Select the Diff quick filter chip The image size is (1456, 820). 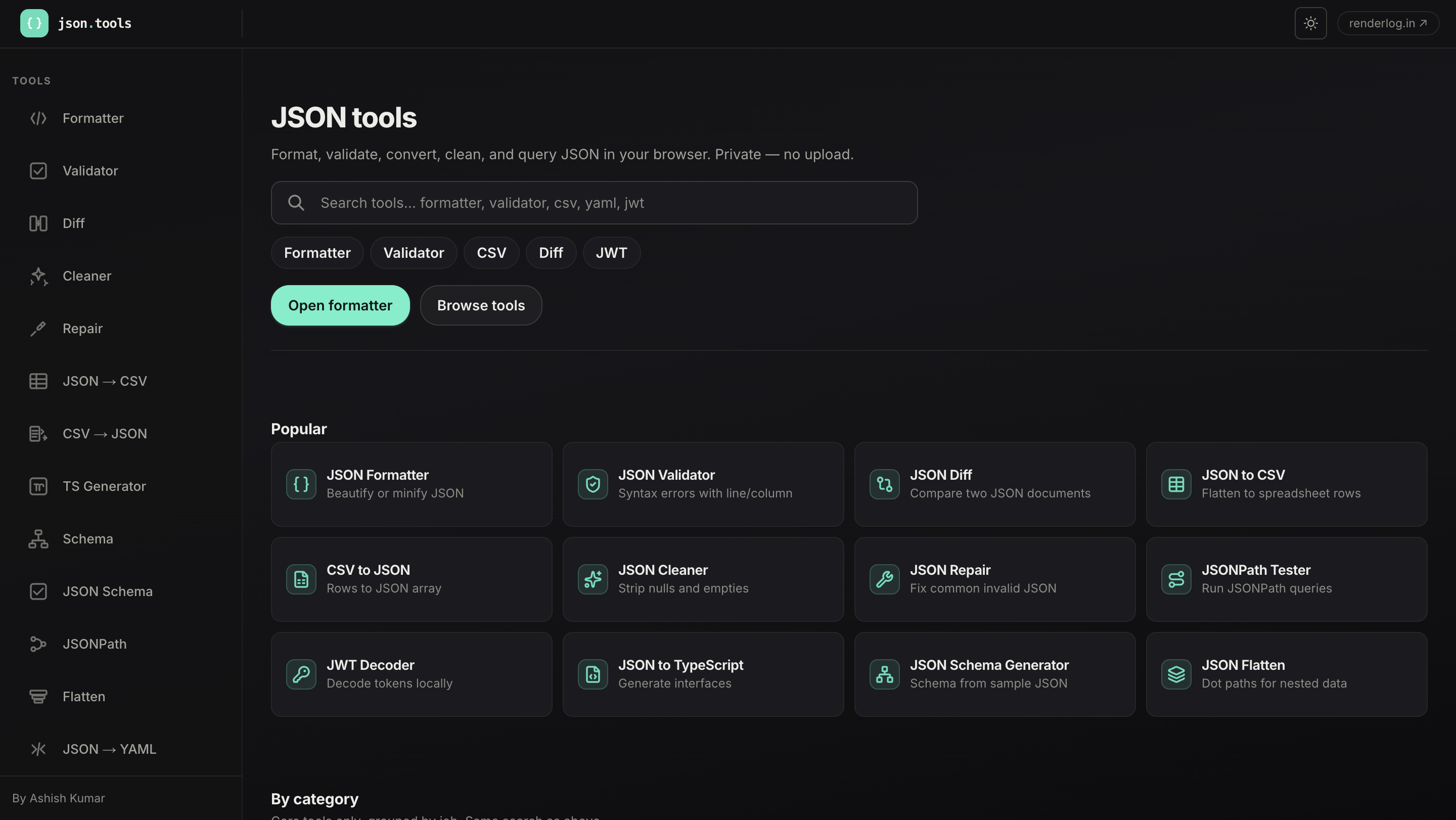click(x=551, y=253)
